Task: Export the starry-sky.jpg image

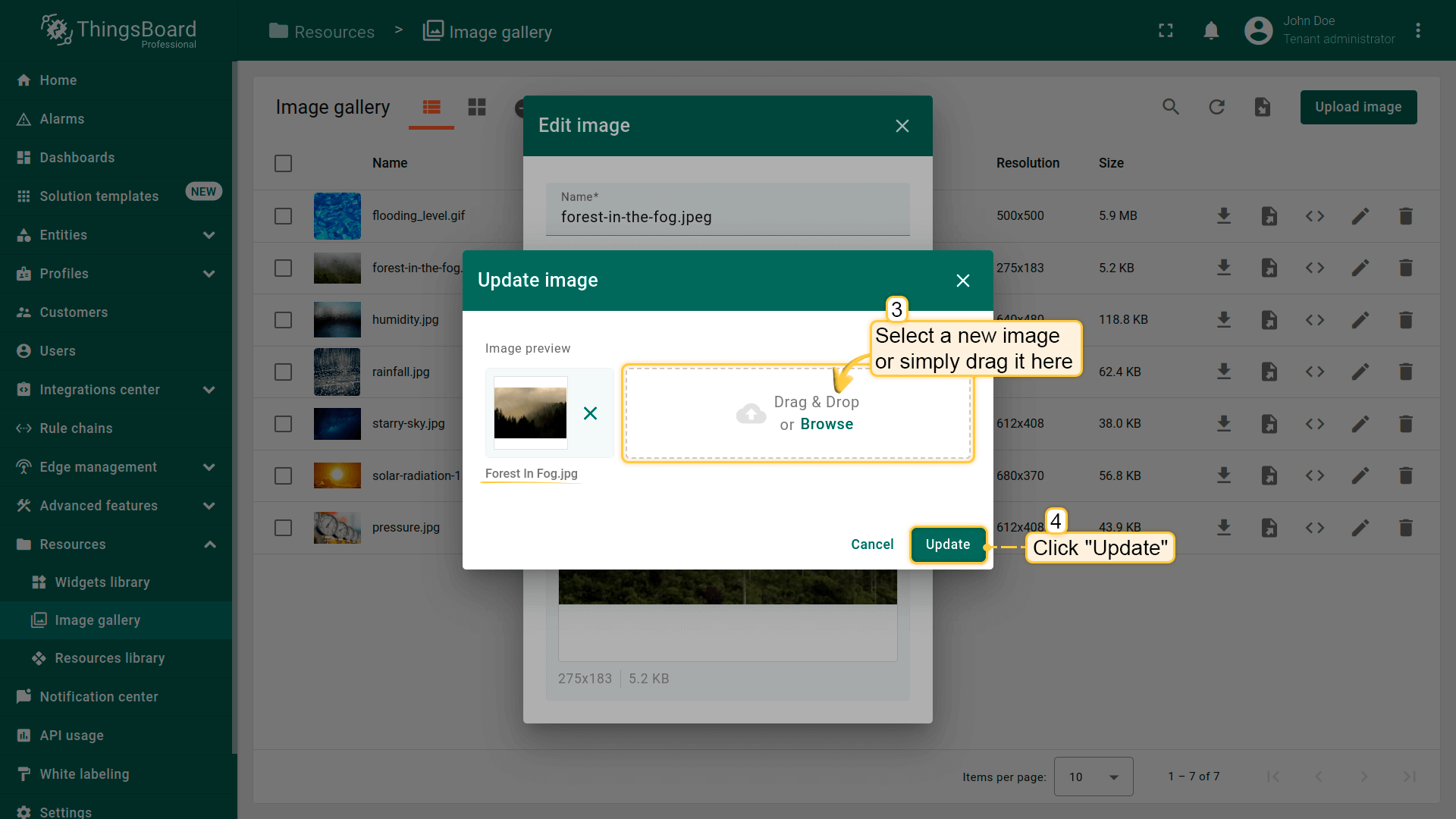Action: (1269, 424)
